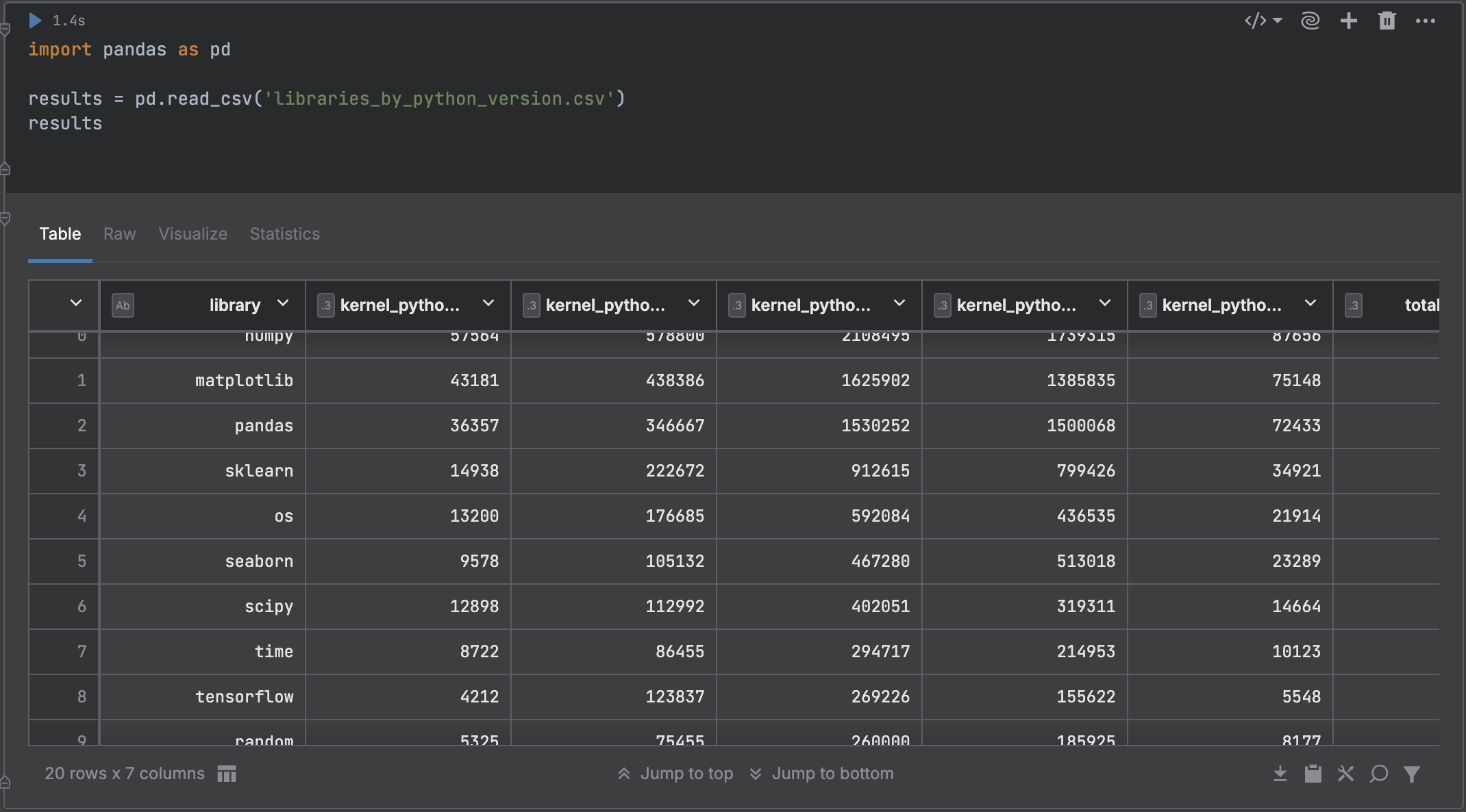The height and width of the screenshot is (812, 1466).
Task: Click the AI assistant swirl icon
Action: (1310, 21)
